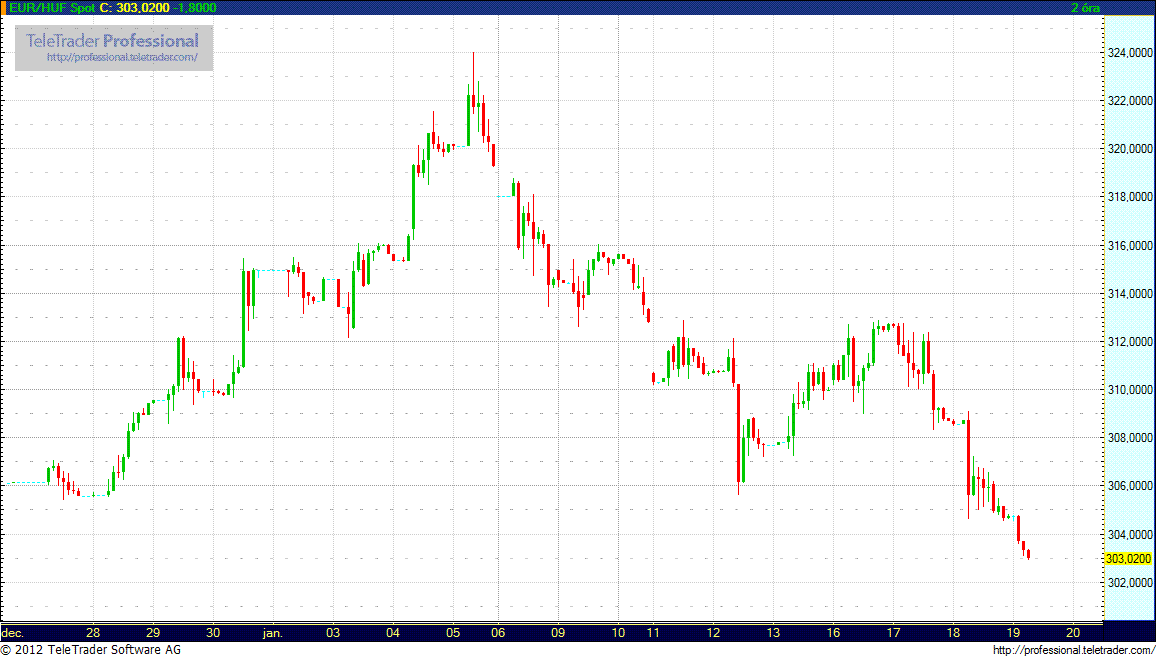1156x659 pixels.
Task: Select the 310,0000 price level label
Action: [1129, 389]
